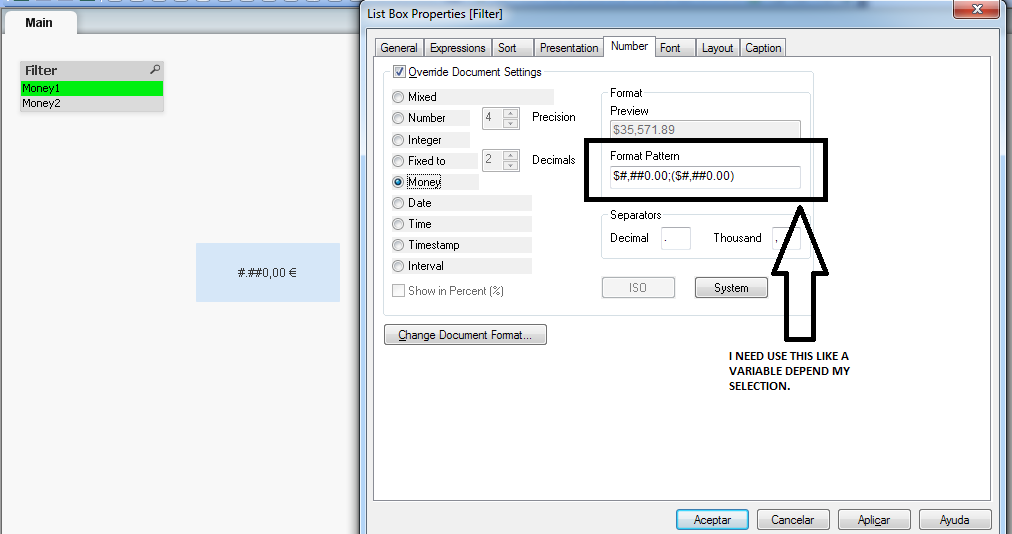Select Money1 in the Filter list box

(92, 88)
